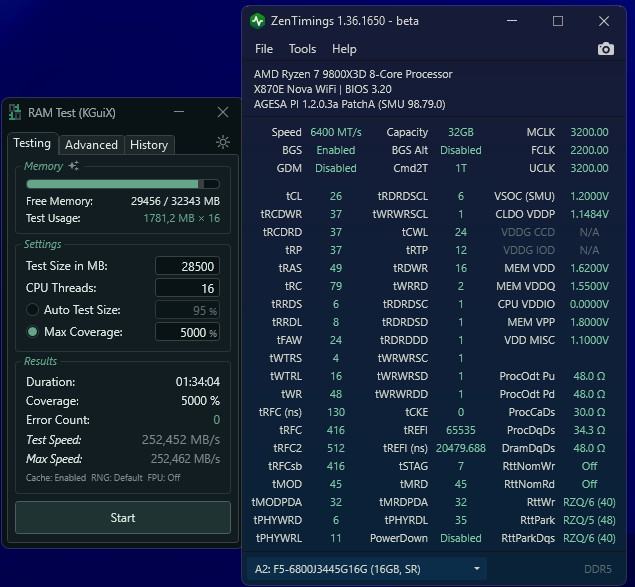Screen dimensions: 635x587
Task: Click the tREFI (ns) value 20479.688
Action: point(461,448)
